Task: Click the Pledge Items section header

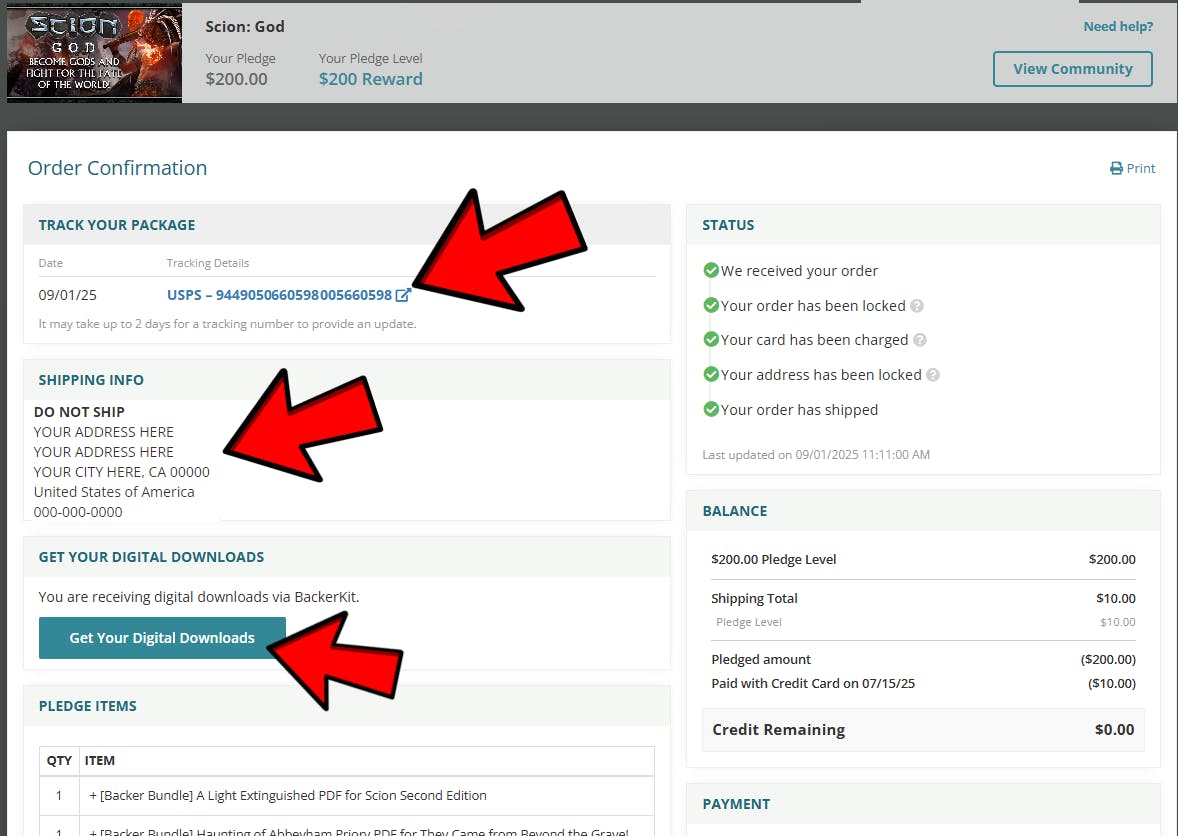Action: click(x=88, y=706)
